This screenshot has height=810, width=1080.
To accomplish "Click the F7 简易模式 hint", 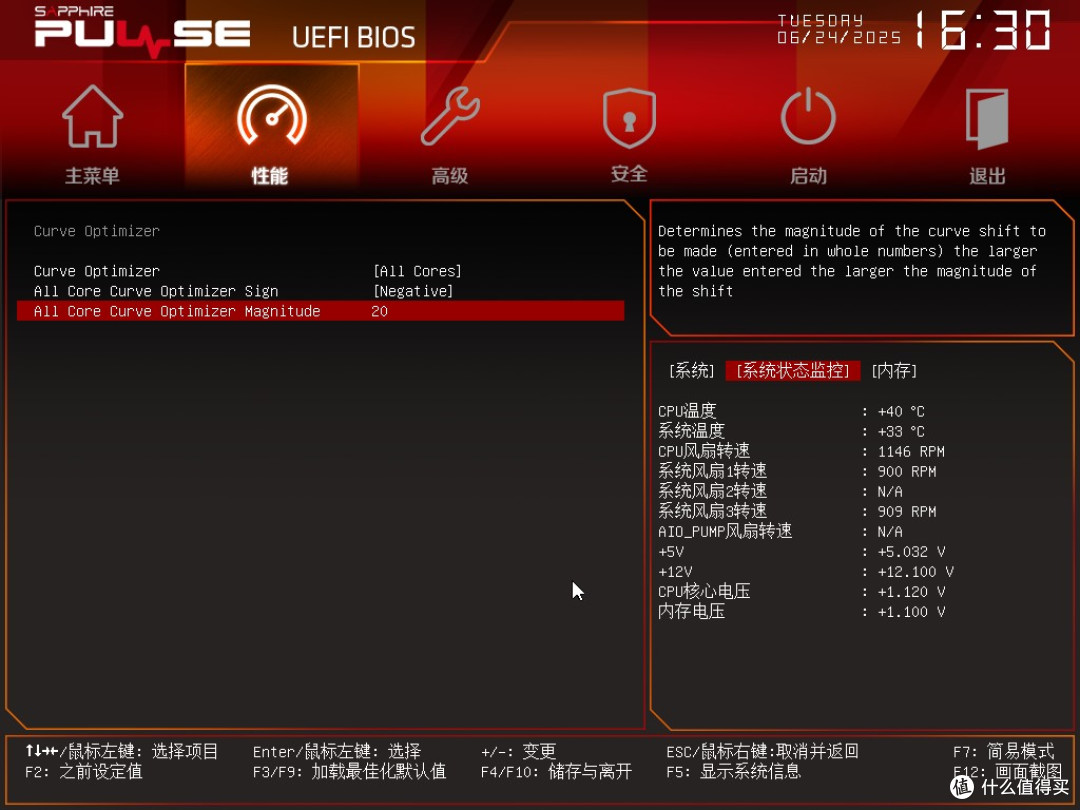I will [x=1004, y=751].
